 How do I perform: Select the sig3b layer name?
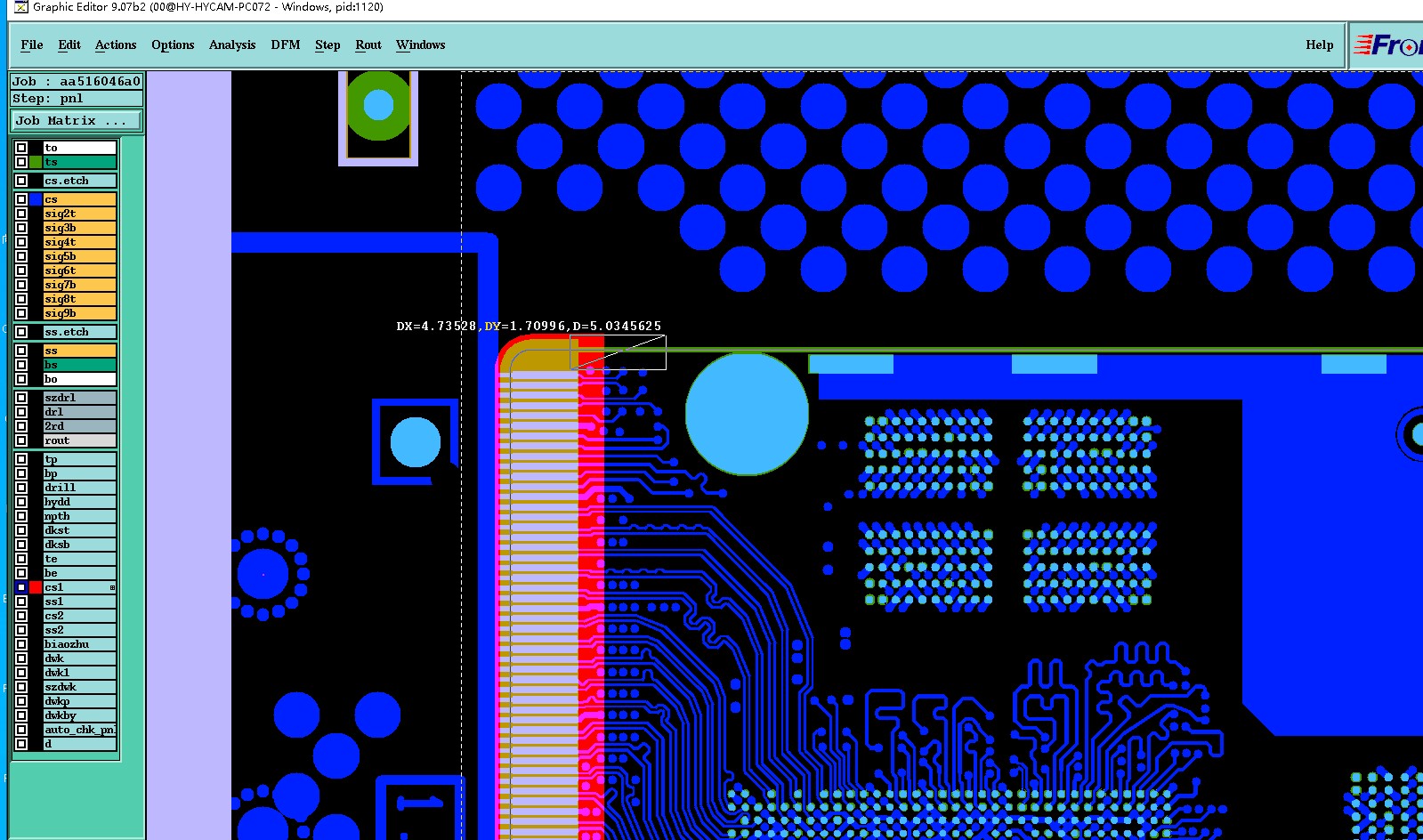click(x=80, y=228)
